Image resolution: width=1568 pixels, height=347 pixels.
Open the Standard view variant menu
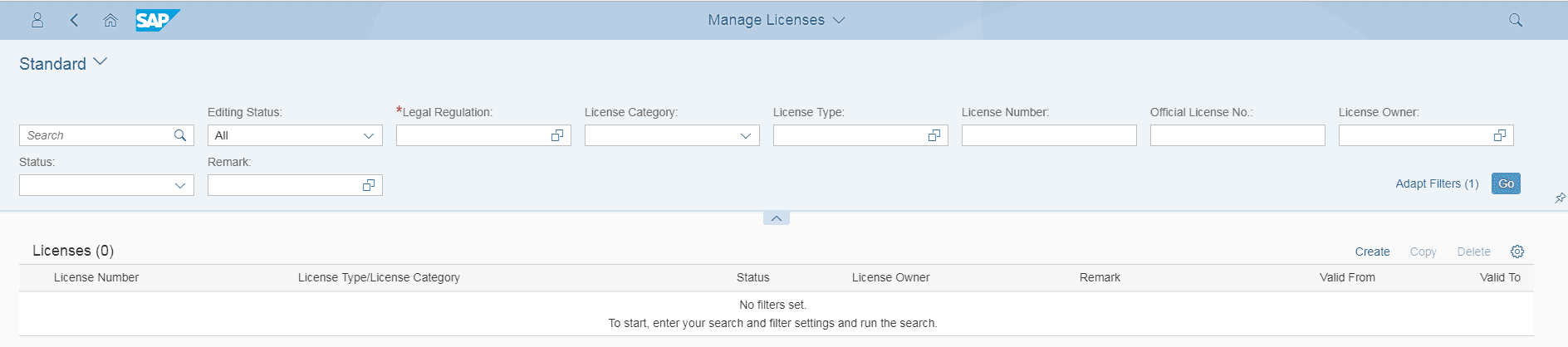click(x=100, y=62)
